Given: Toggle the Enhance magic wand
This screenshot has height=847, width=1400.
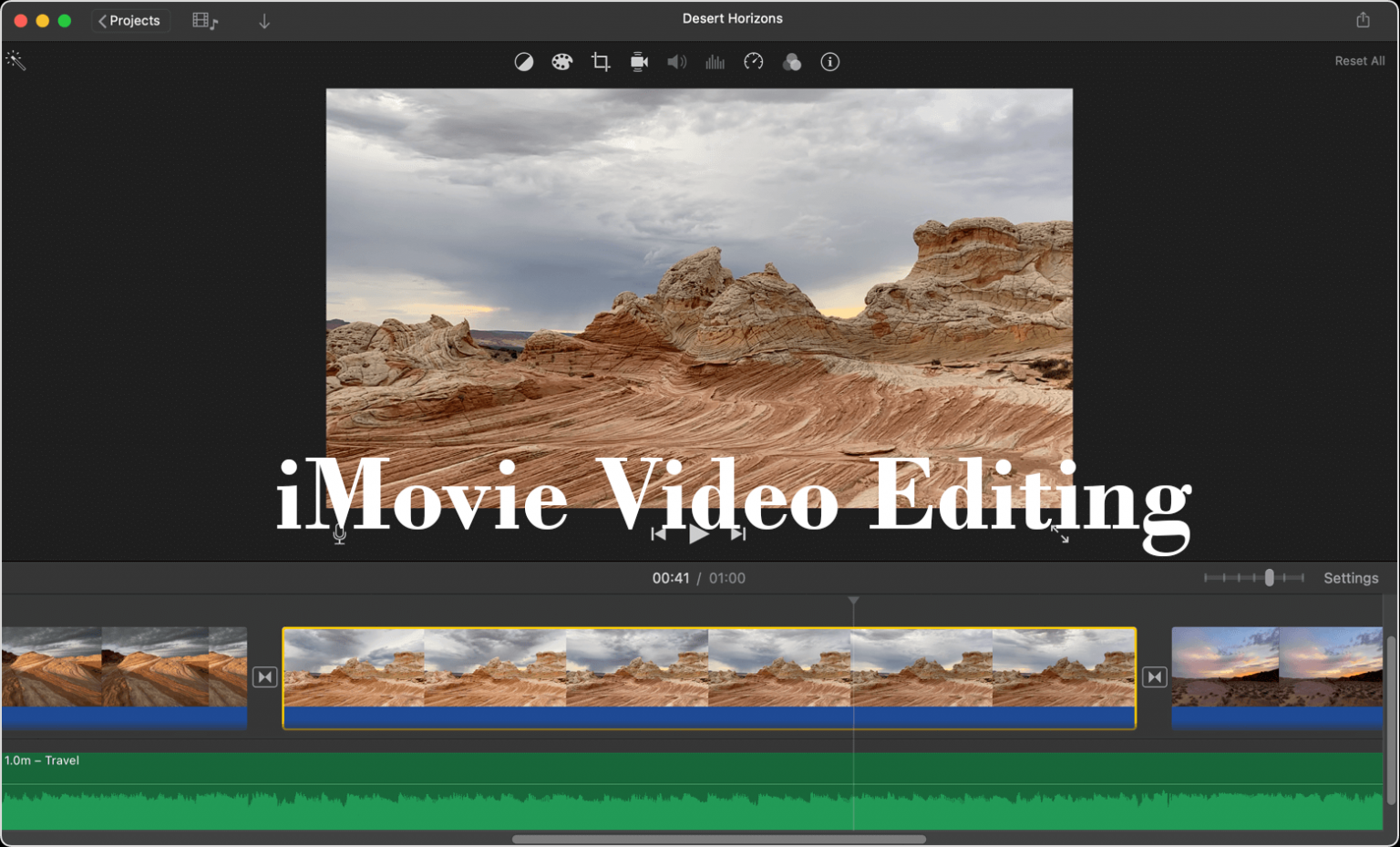Looking at the screenshot, I should (15, 59).
